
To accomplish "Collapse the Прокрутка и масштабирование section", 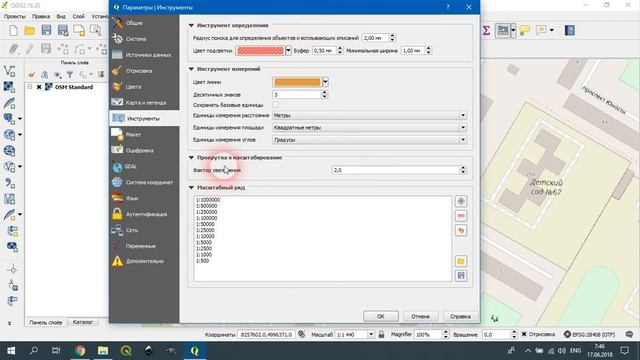I will coord(191,158).
